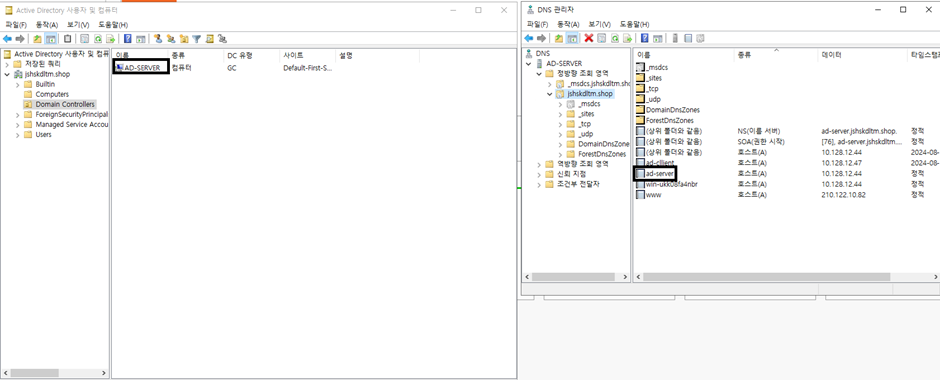Screen dimensions: 940x380
Task: Select Domain Controllers in Active Directory tree
Action: pos(65,104)
